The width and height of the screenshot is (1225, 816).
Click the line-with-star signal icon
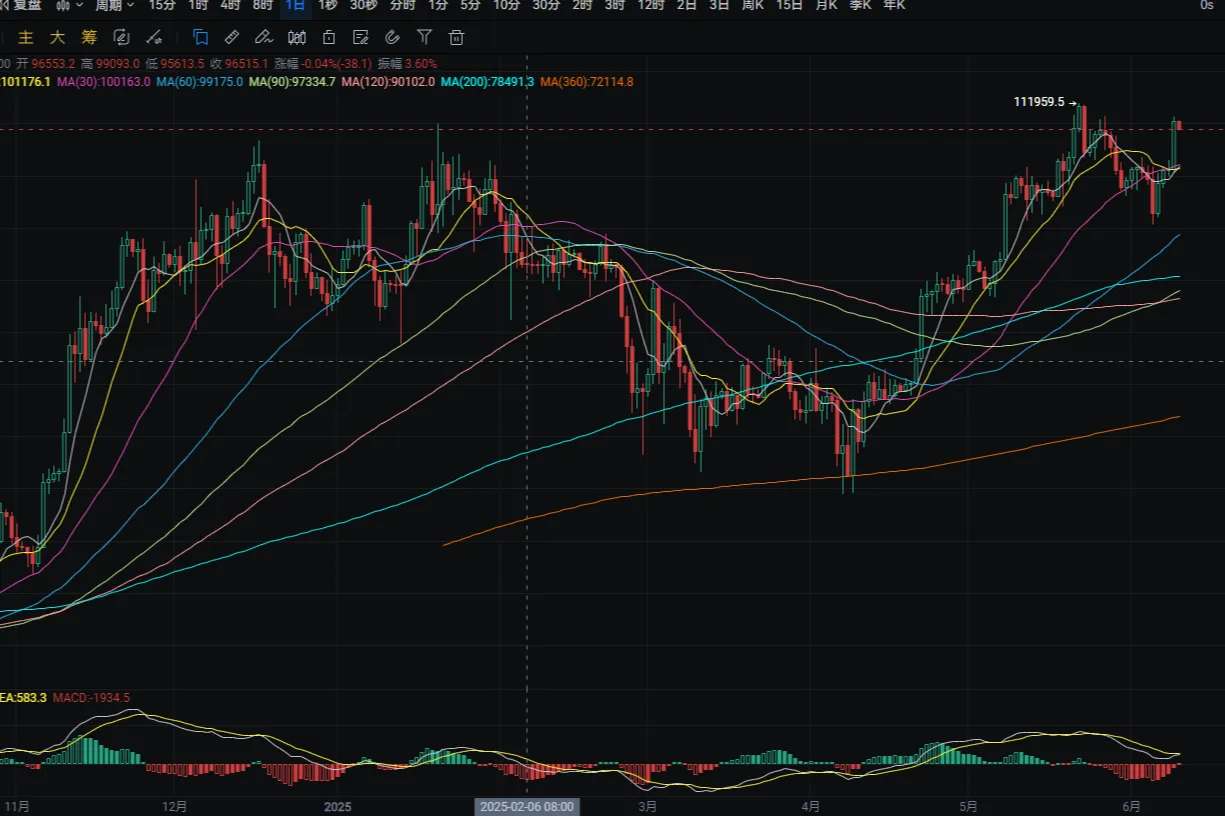153,37
